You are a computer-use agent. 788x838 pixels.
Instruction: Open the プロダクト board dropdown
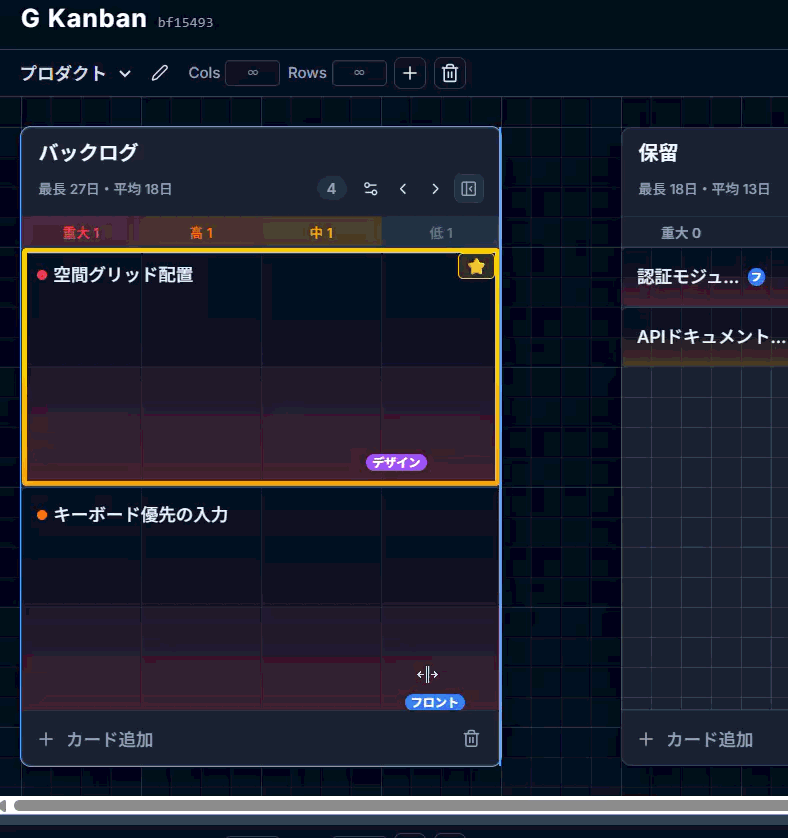coord(75,73)
